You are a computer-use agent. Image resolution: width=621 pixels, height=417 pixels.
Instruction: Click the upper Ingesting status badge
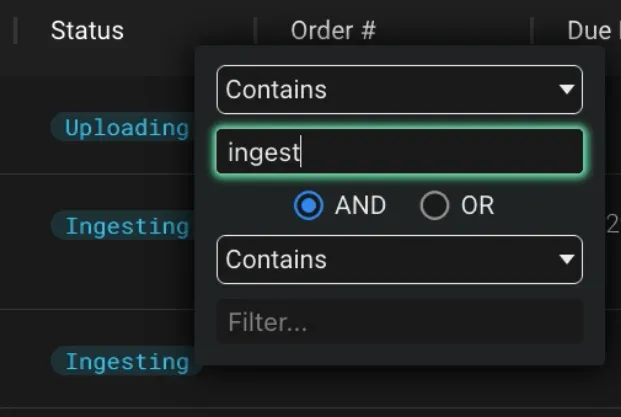pos(125,226)
